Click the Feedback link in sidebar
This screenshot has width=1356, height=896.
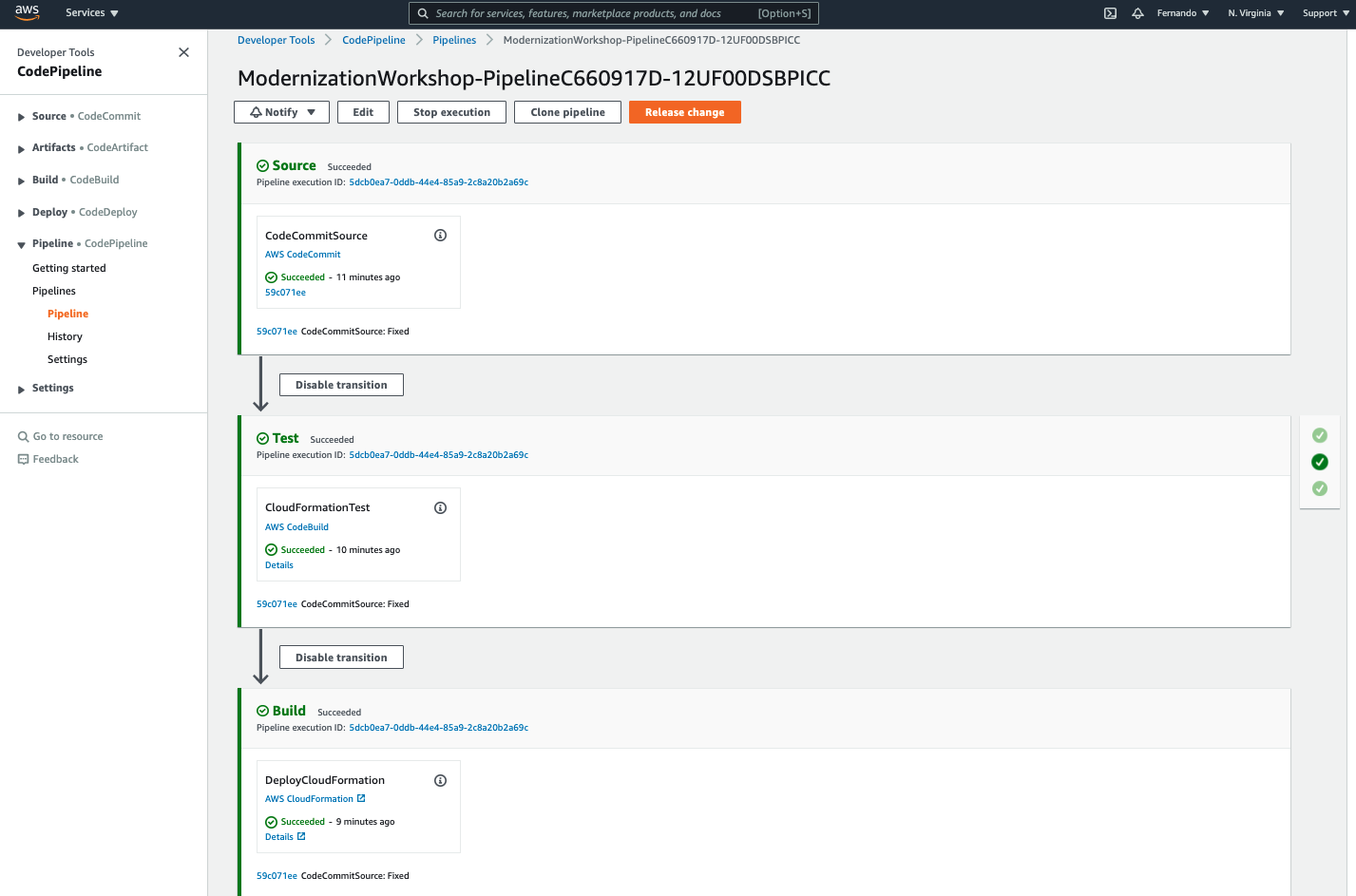[55, 460]
